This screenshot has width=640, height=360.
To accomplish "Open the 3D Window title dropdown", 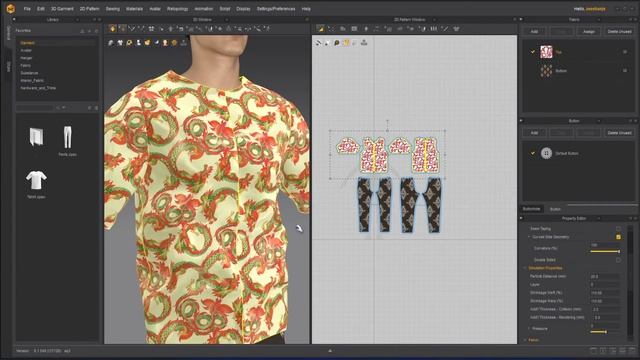I will (x=227, y=19).
